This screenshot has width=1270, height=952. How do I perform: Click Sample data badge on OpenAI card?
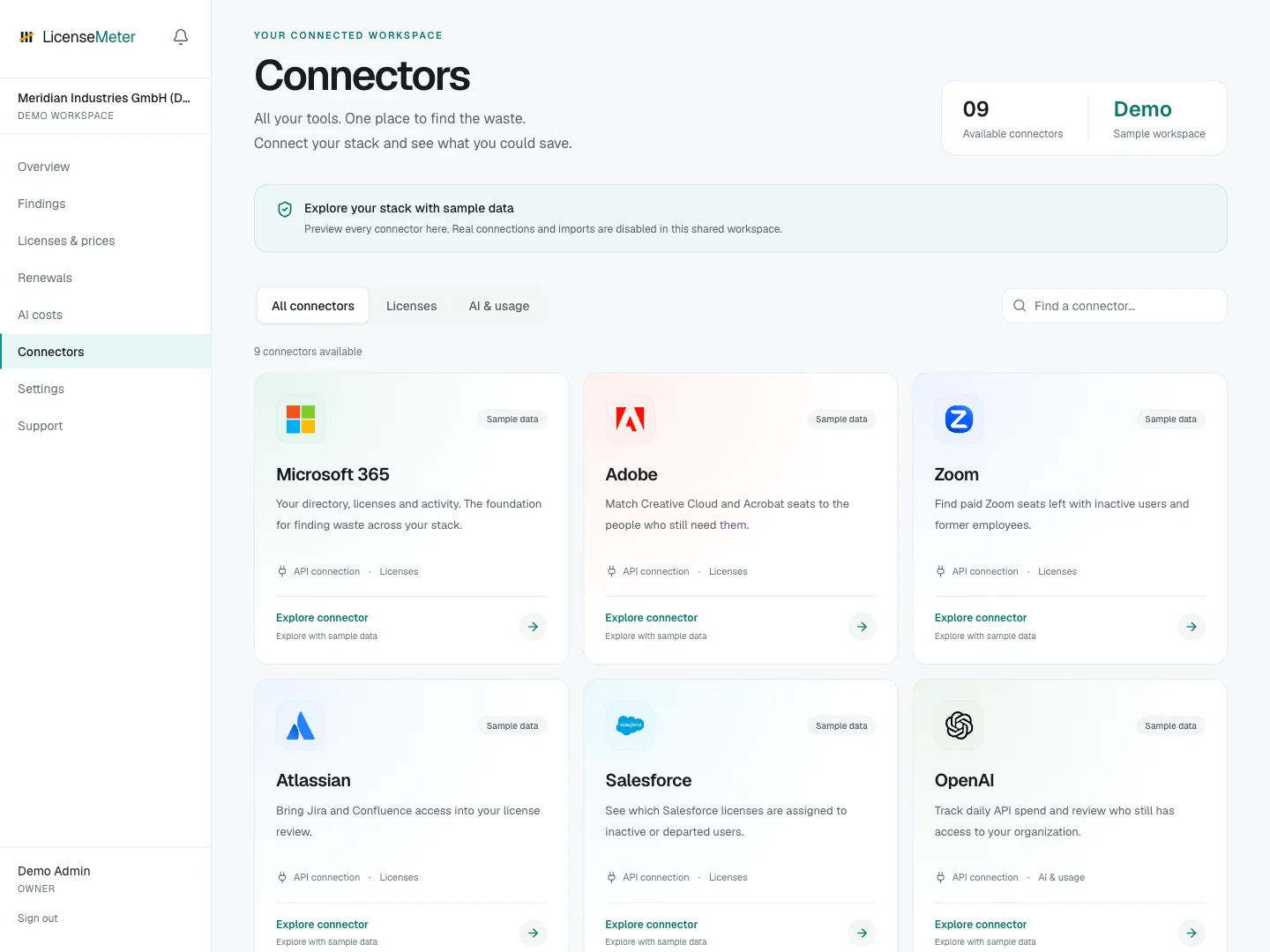pyautogui.click(x=1170, y=726)
